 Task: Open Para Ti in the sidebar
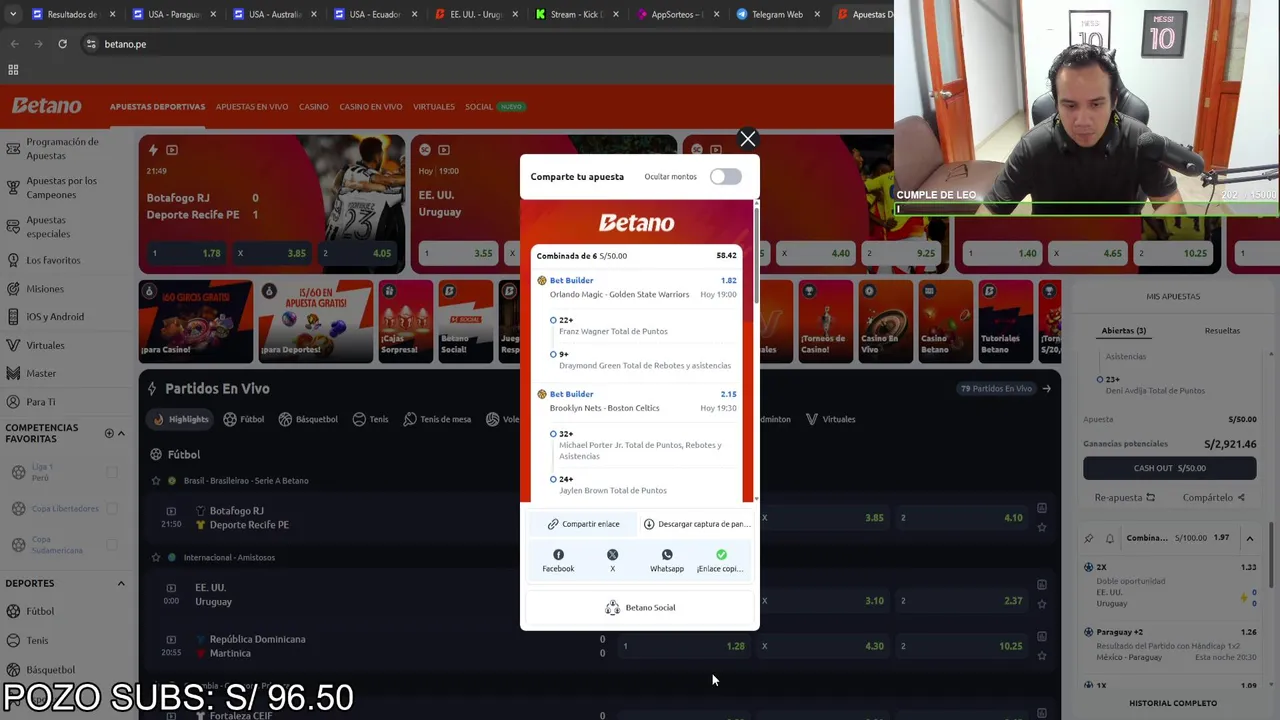click(x=41, y=402)
